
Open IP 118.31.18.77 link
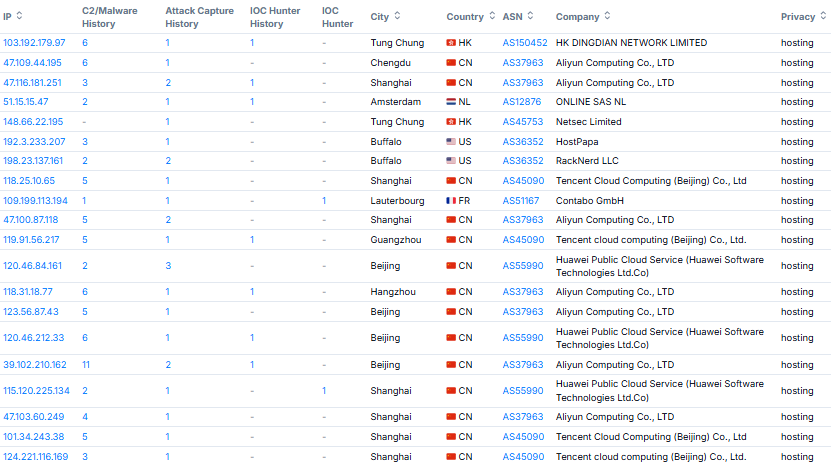(28, 292)
